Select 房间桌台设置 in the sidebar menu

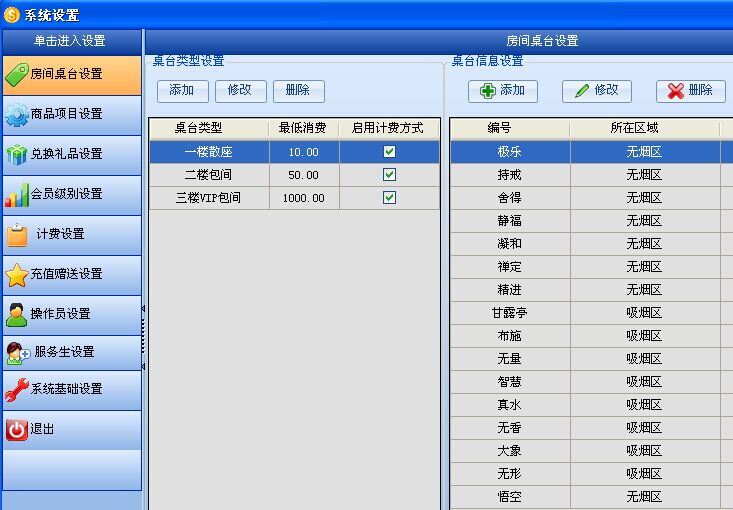(x=71, y=74)
